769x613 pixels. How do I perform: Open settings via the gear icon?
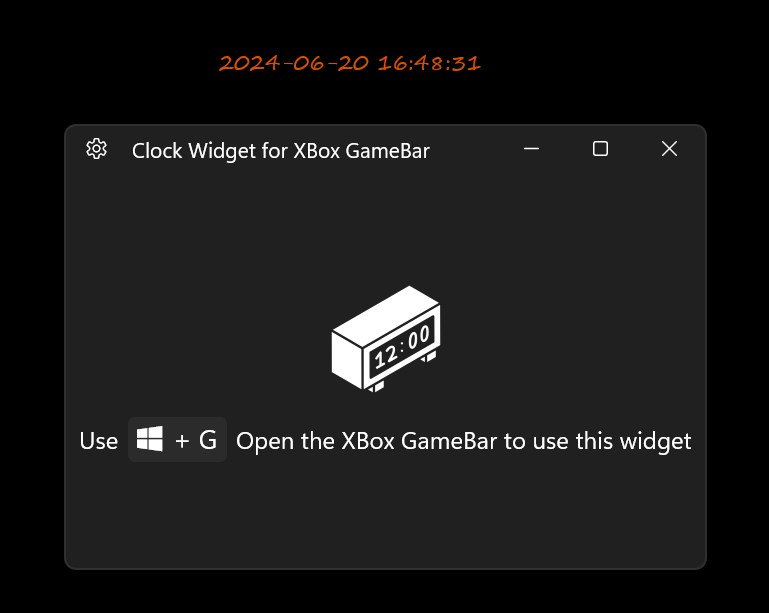[x=96, y=149]
